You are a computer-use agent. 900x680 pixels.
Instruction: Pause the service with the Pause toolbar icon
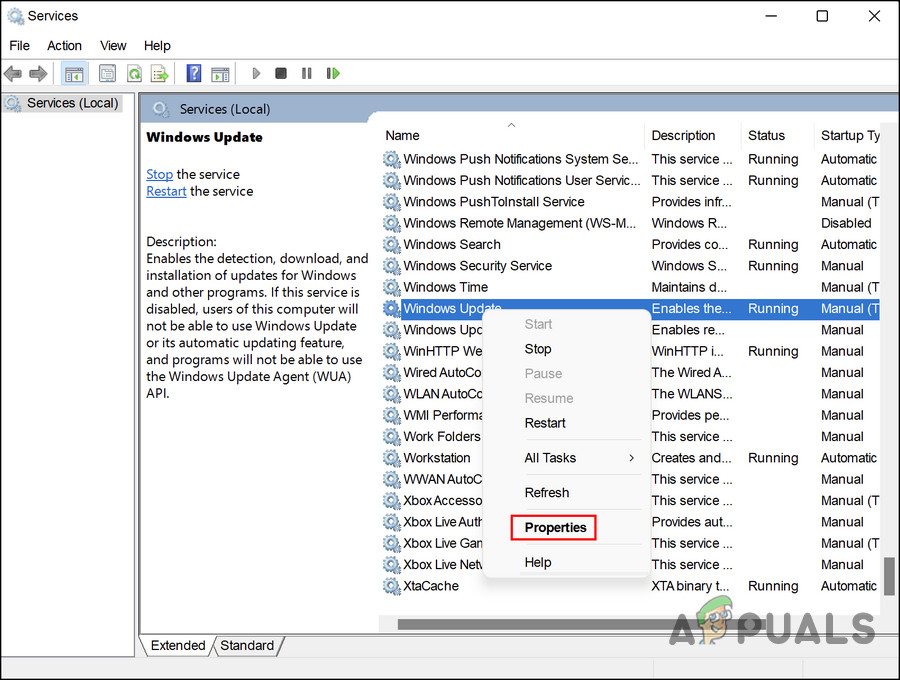pyautogui.click(x=306, y=72)
